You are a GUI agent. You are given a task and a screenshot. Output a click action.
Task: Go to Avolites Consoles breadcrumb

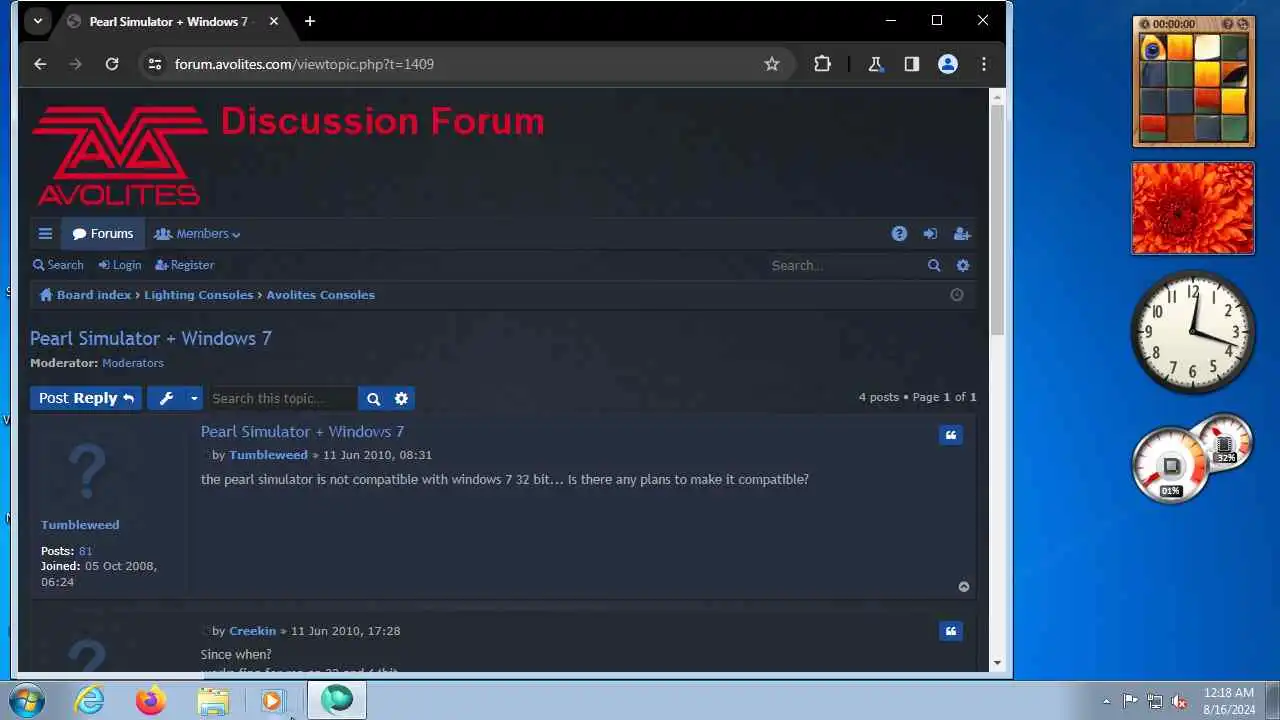(x=321, y=295)
